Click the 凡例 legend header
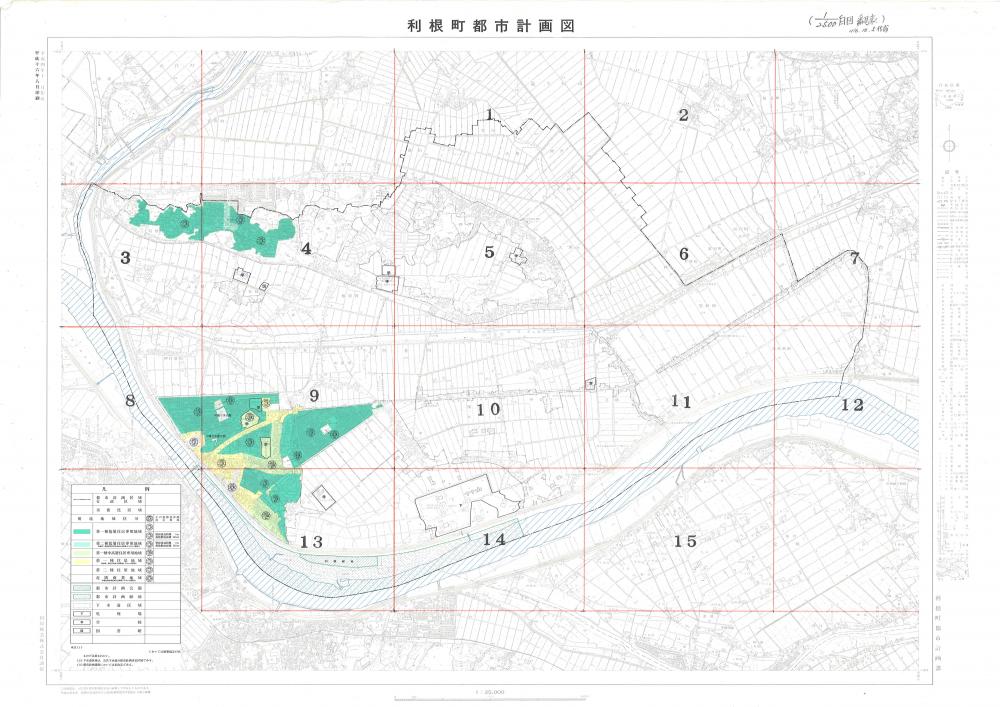Screen dimensions: 1000x707 click(x=126, y=488)
